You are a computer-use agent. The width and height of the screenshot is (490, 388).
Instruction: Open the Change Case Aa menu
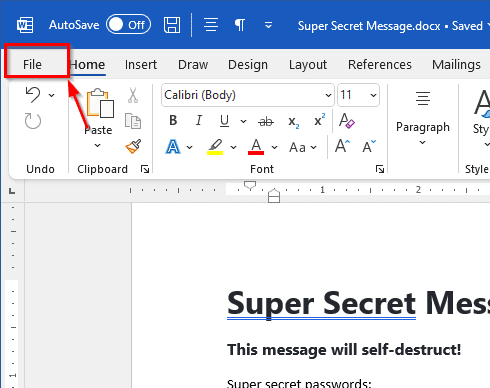point(303,147)
